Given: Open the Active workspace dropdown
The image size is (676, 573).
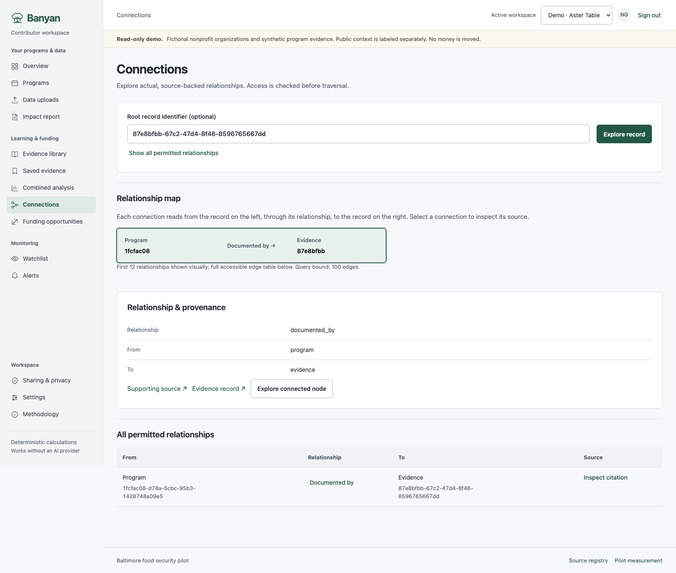Looking at the screenshot, I should point(576,15).
